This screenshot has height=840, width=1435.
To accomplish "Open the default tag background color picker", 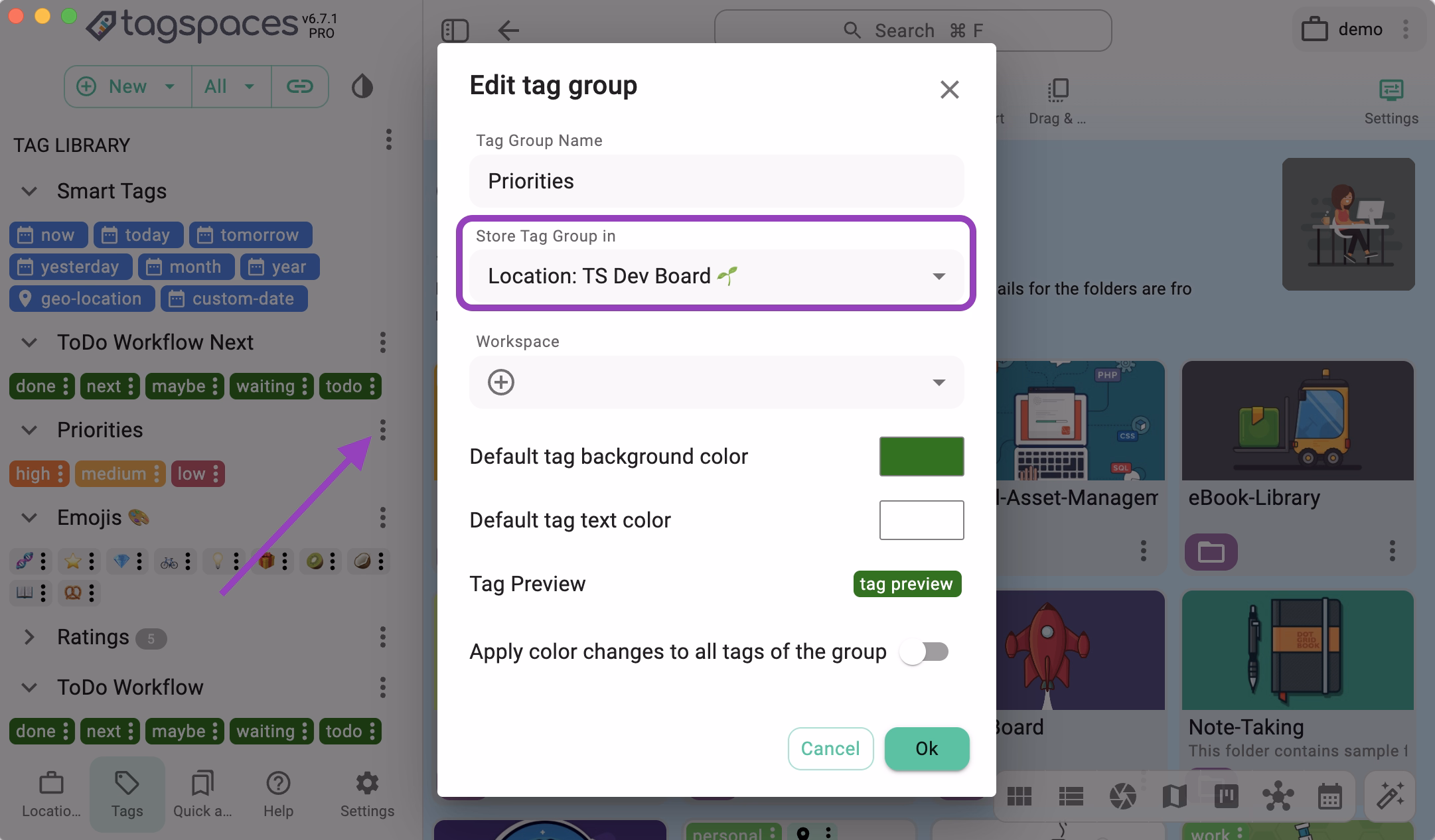I will (921, 456).
